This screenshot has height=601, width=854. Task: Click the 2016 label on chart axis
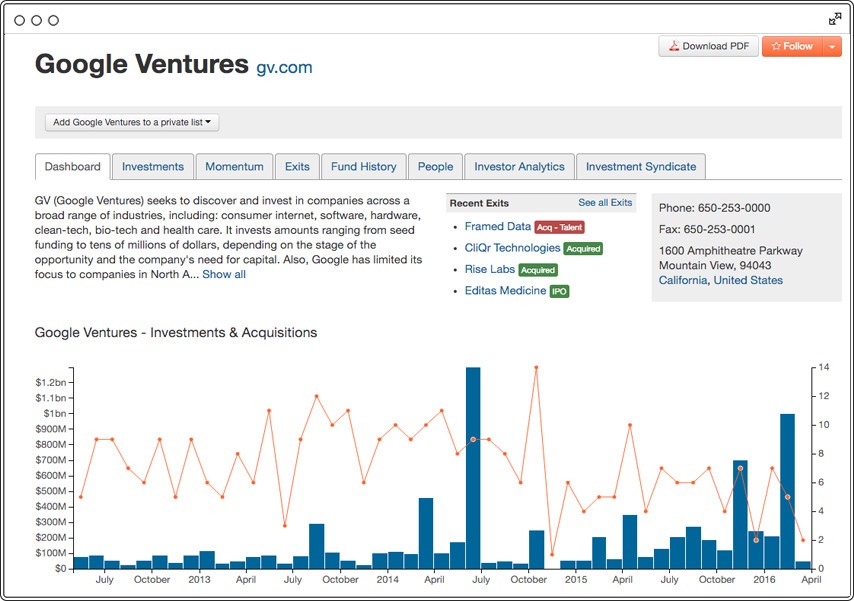[x=764, y=580]
